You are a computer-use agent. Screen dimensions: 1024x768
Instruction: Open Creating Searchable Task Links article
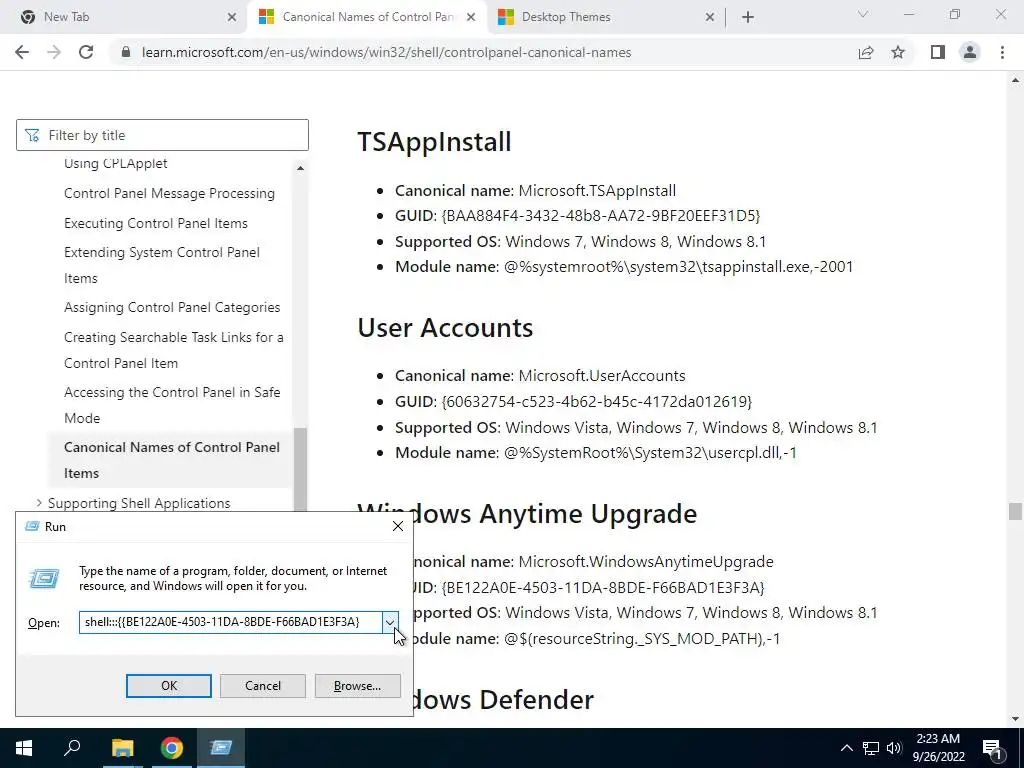(174, 350)
